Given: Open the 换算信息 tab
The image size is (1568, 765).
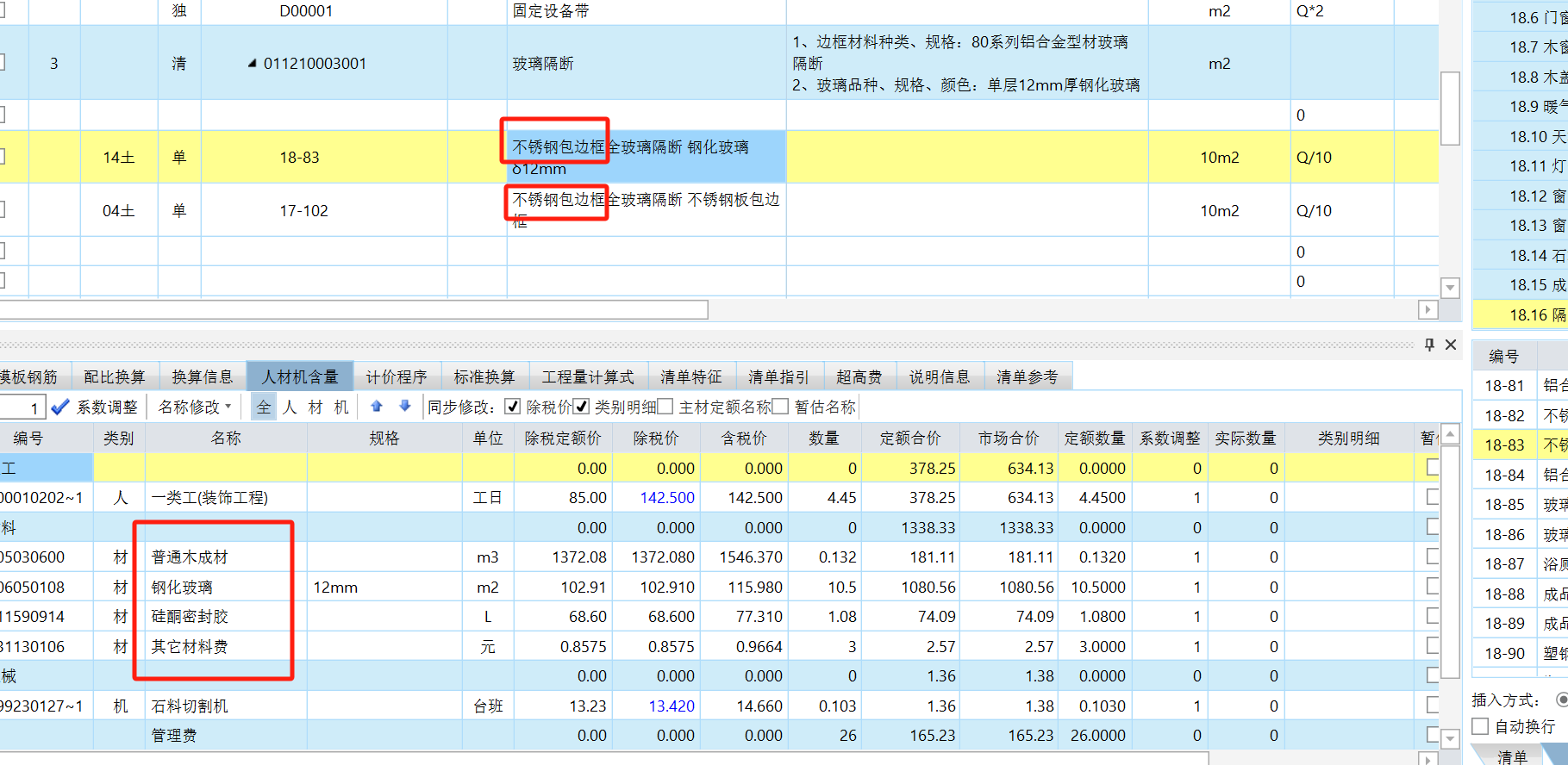Looking at the screenshot, I should 203,376.
